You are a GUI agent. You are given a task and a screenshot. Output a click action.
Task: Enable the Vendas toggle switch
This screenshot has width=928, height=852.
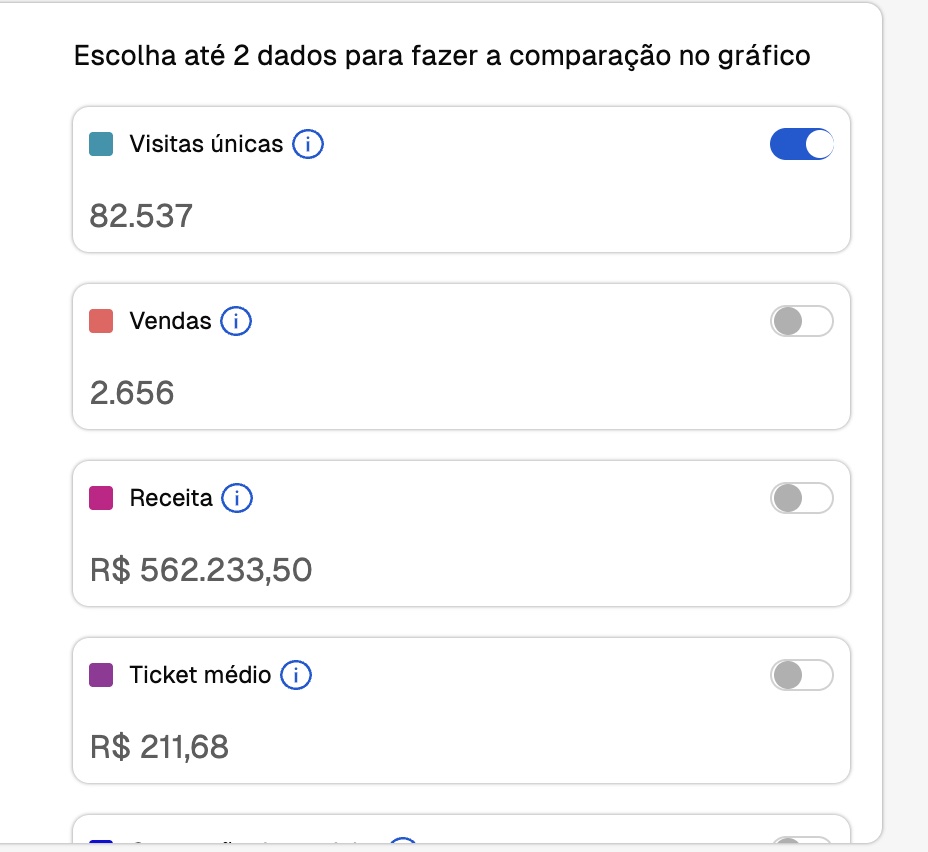click(x=801, y=321)
